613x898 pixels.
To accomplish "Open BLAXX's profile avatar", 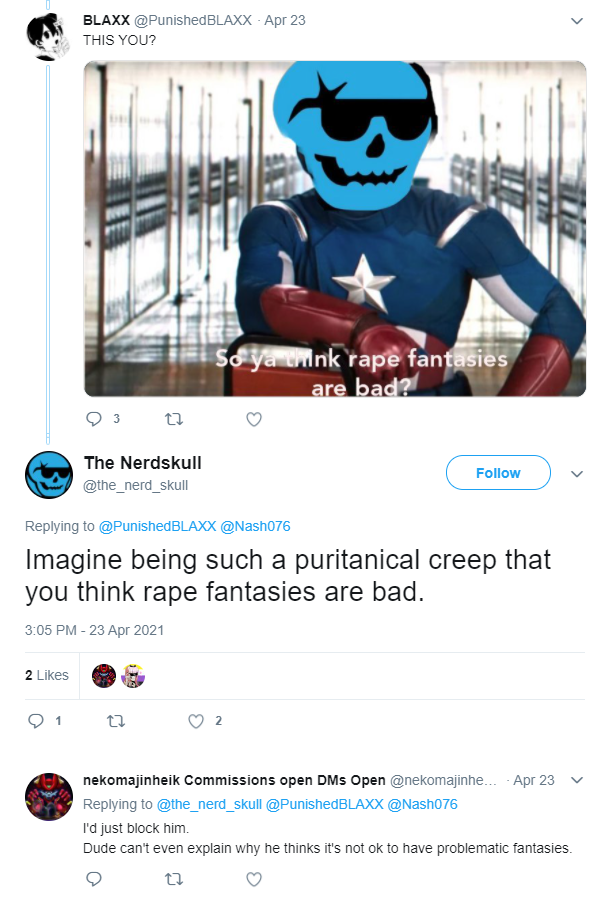I will [x=49, y=37].
